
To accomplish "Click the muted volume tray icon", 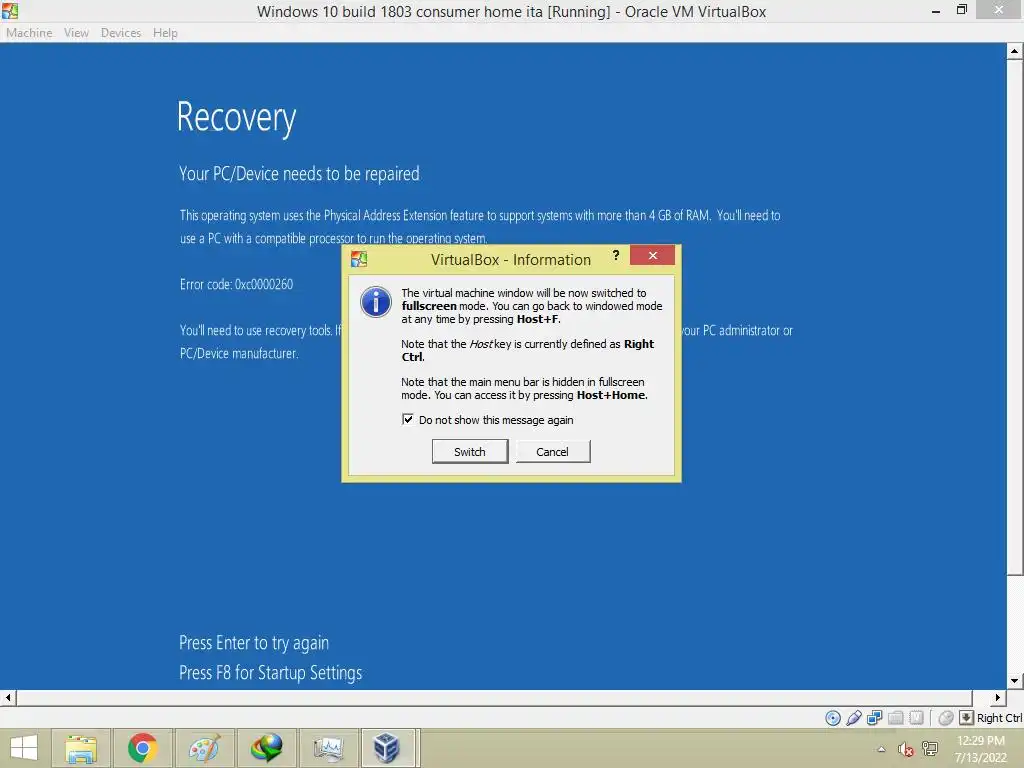I will point(905,749).
